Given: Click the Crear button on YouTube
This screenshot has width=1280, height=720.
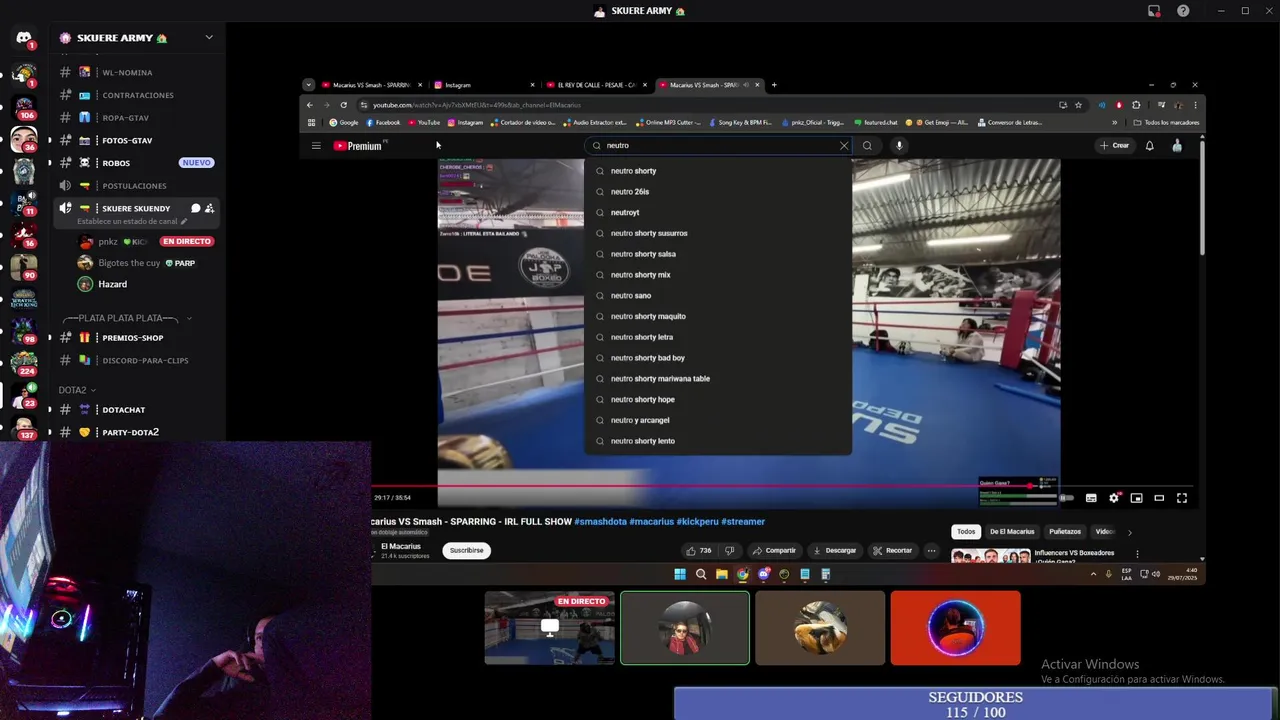Looking at the screenshot, I should pos(1115,145).
